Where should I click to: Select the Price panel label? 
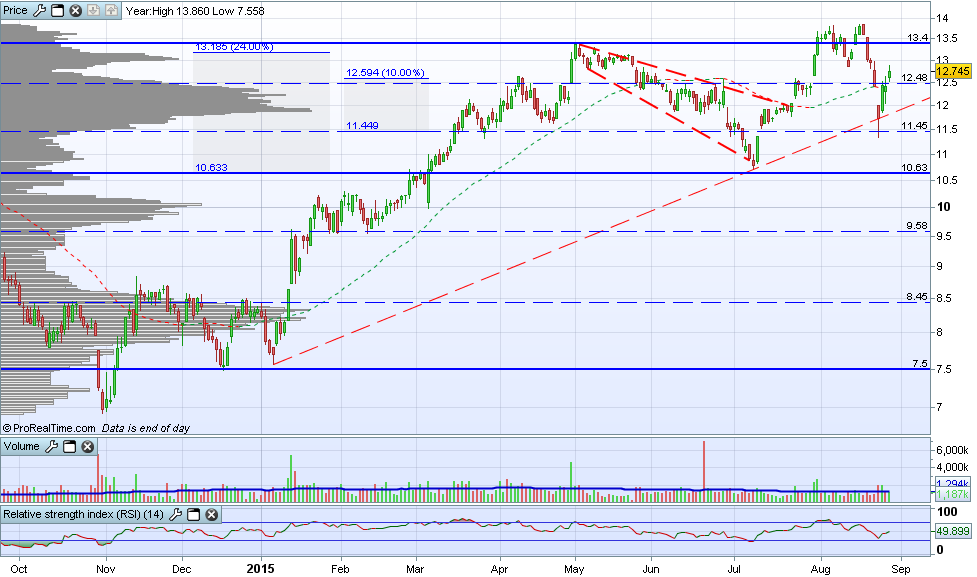coord(16,11)
